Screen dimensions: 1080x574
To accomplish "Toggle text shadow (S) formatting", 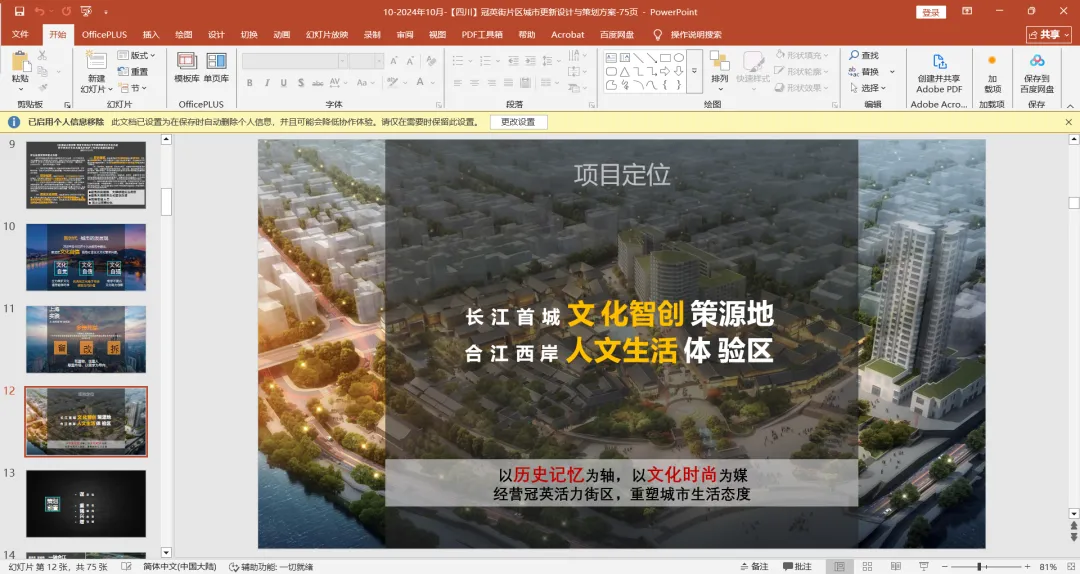I will point(300,83).
